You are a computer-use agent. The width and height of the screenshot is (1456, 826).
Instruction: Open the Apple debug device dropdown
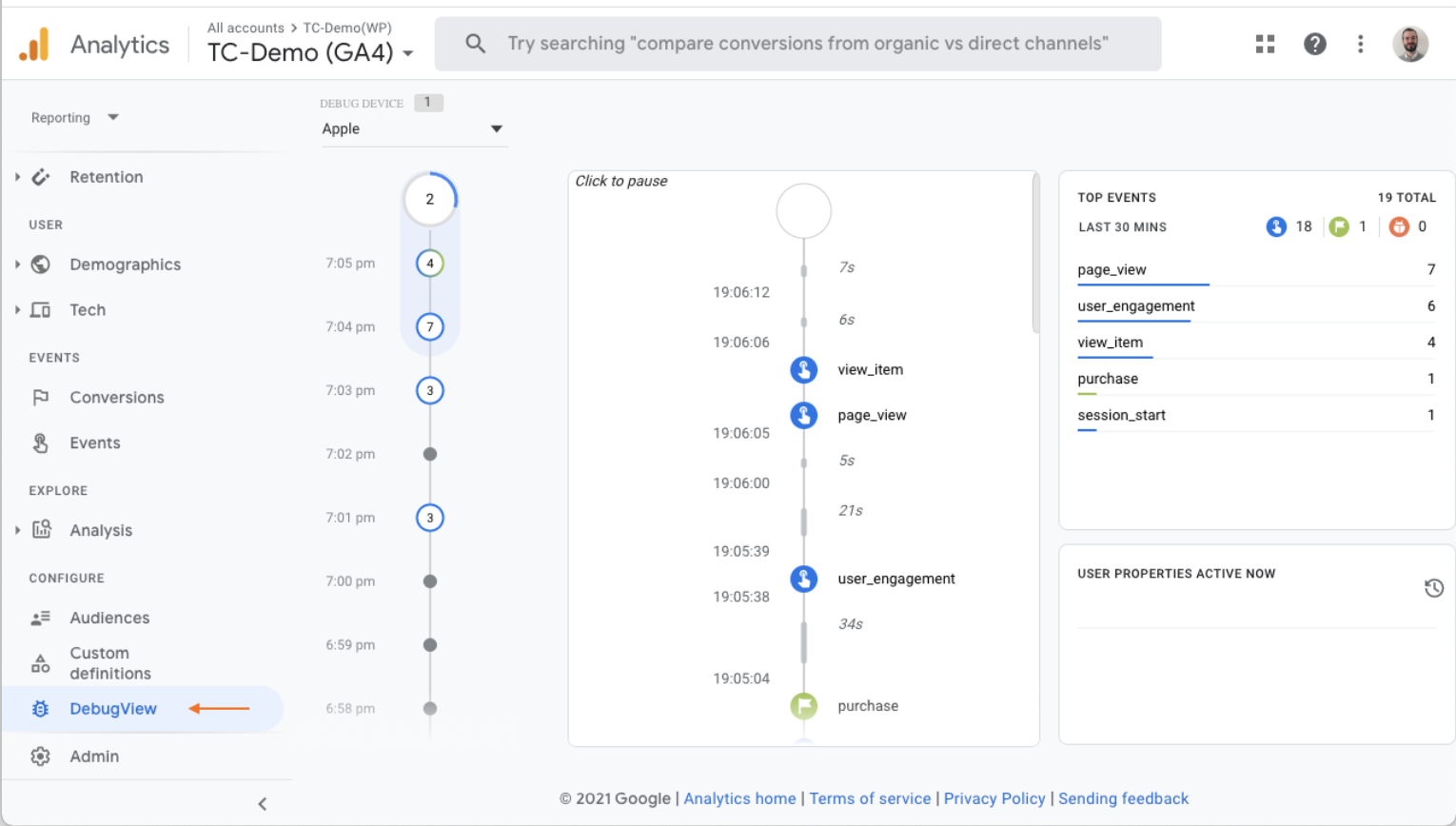(413, 129)
